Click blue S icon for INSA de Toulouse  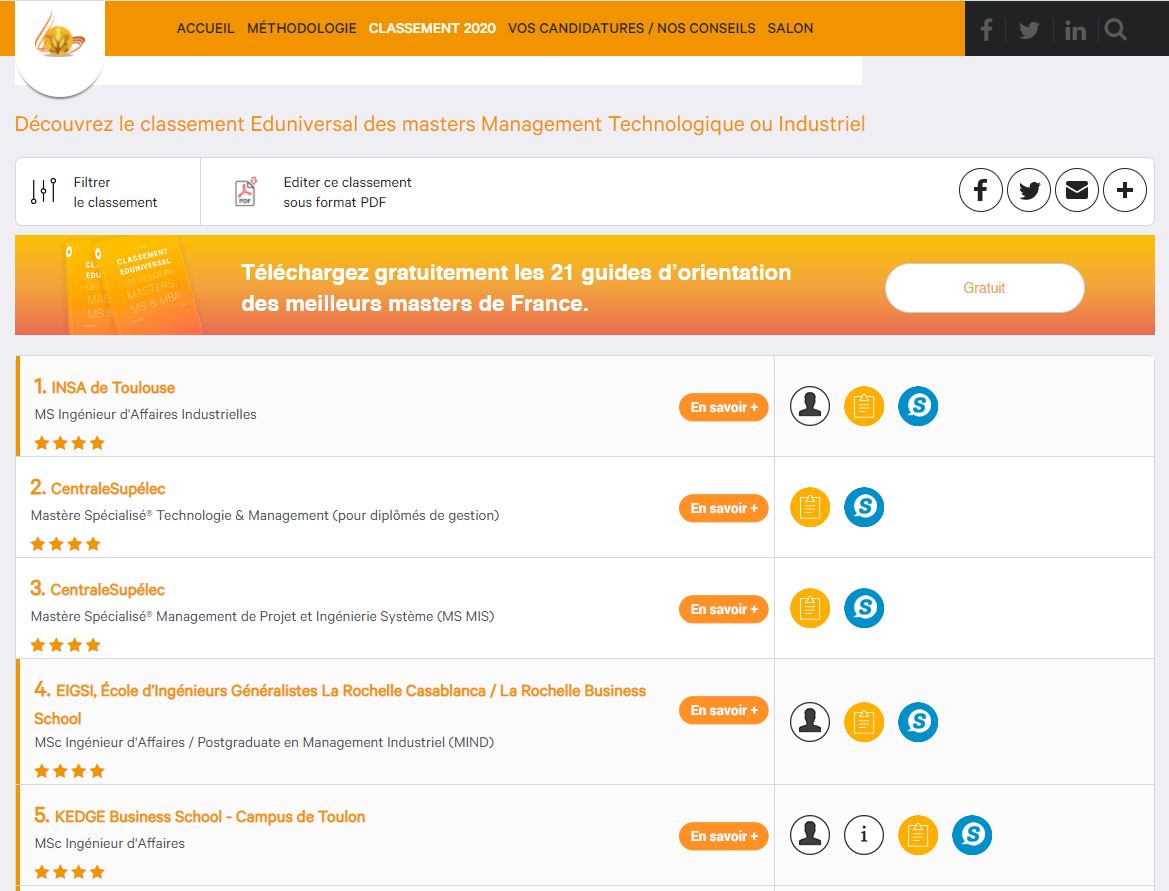pyautogui.click(x=918, y=406)
